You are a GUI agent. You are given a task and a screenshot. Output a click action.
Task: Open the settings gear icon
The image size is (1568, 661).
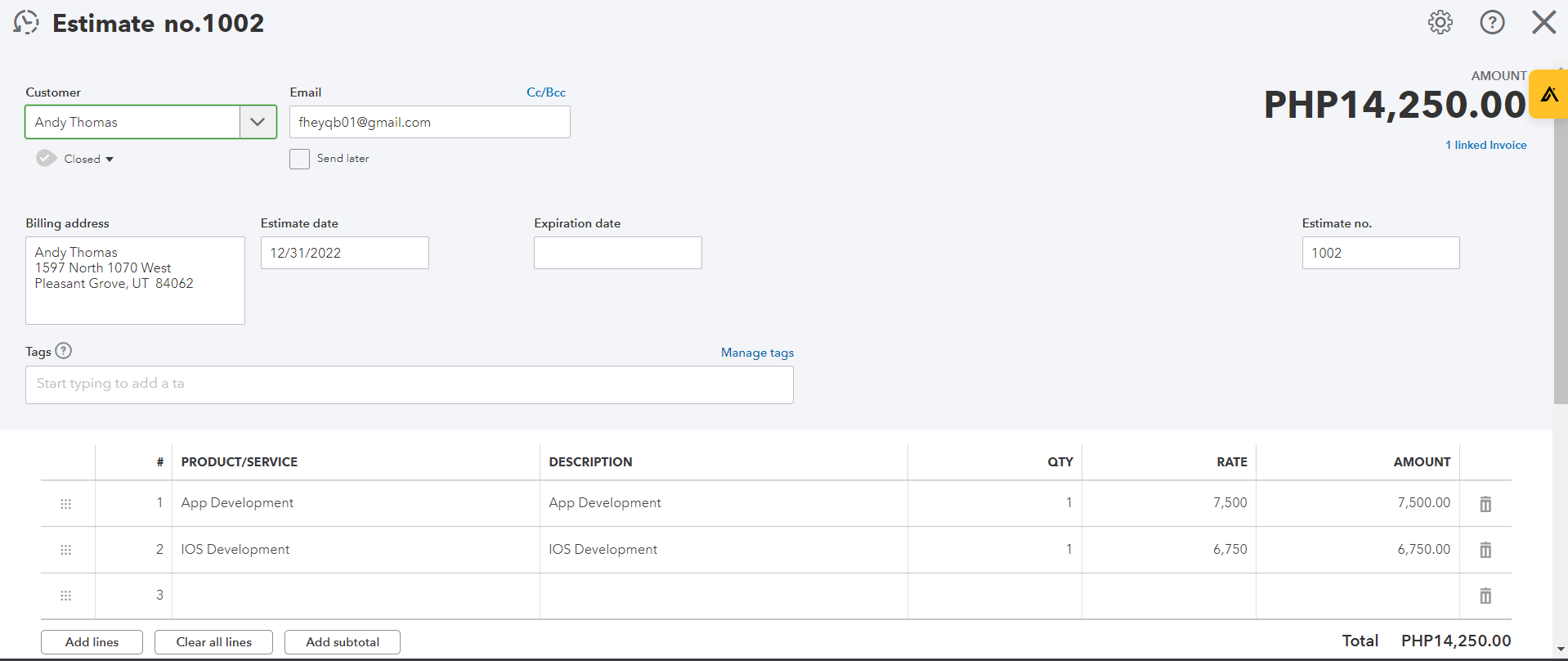[1440, 22]
